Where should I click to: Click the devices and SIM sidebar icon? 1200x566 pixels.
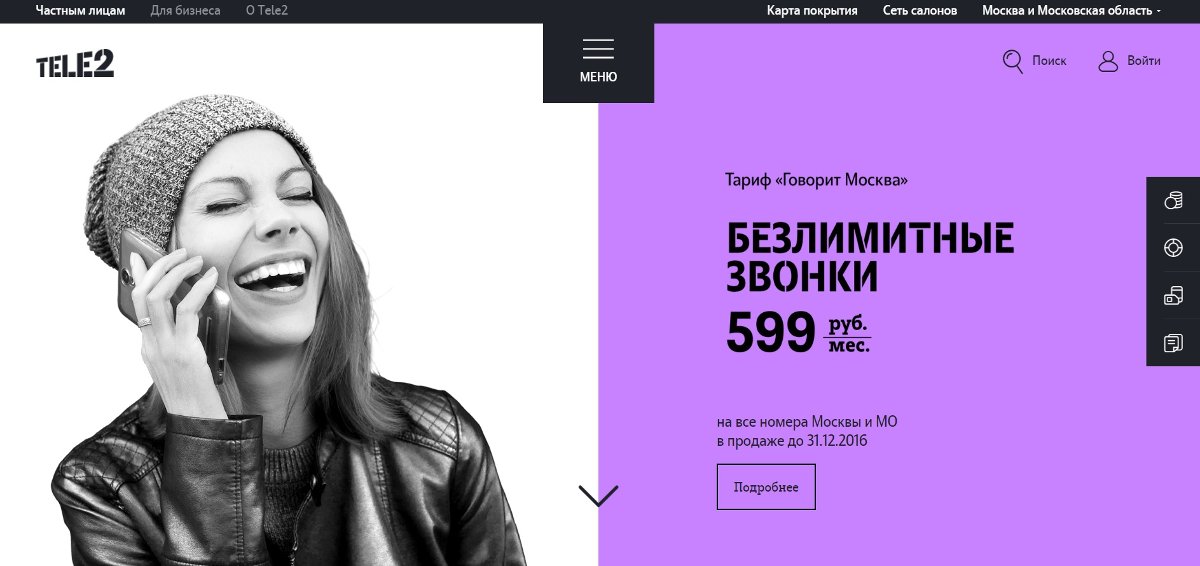[x=1173, y=296]
